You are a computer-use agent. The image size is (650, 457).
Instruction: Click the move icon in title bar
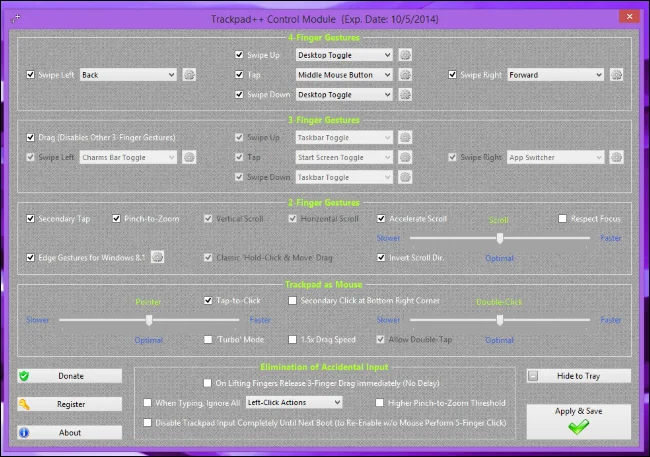16,19
